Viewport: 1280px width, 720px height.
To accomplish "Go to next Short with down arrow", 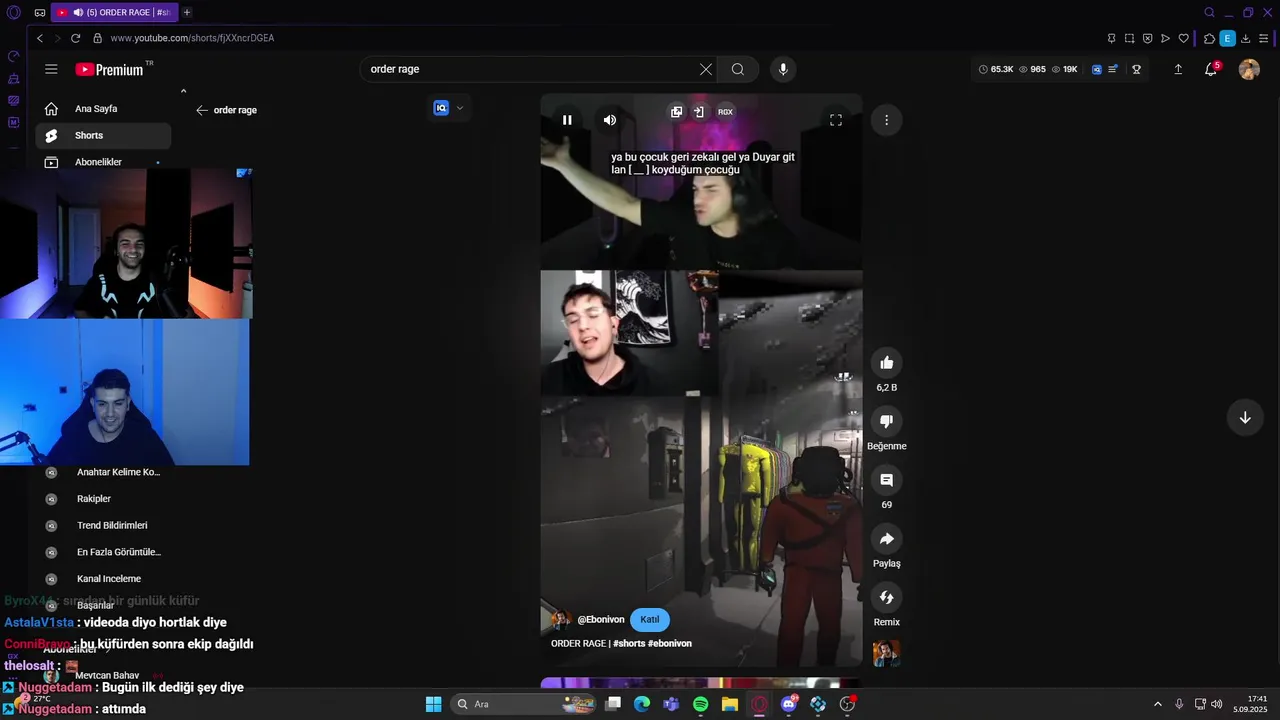I will pos(1245,418).
